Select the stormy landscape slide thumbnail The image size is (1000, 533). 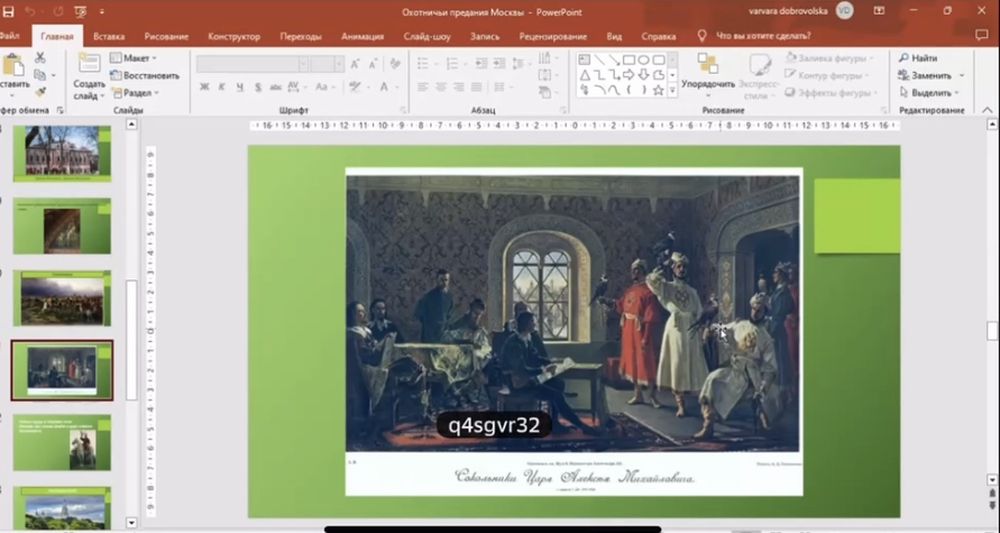tap(62, 298)
